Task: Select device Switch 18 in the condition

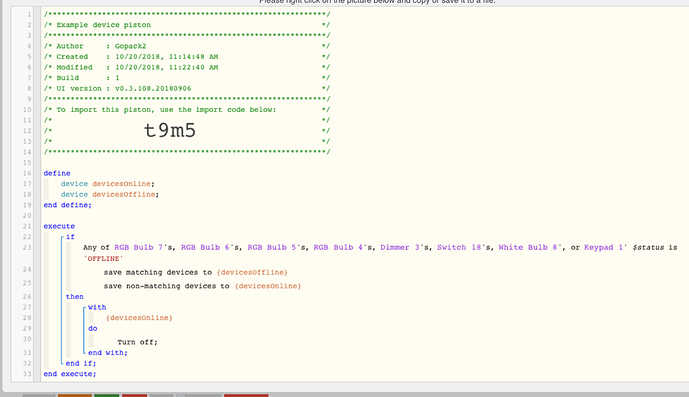Action: (x=459, y=248)
